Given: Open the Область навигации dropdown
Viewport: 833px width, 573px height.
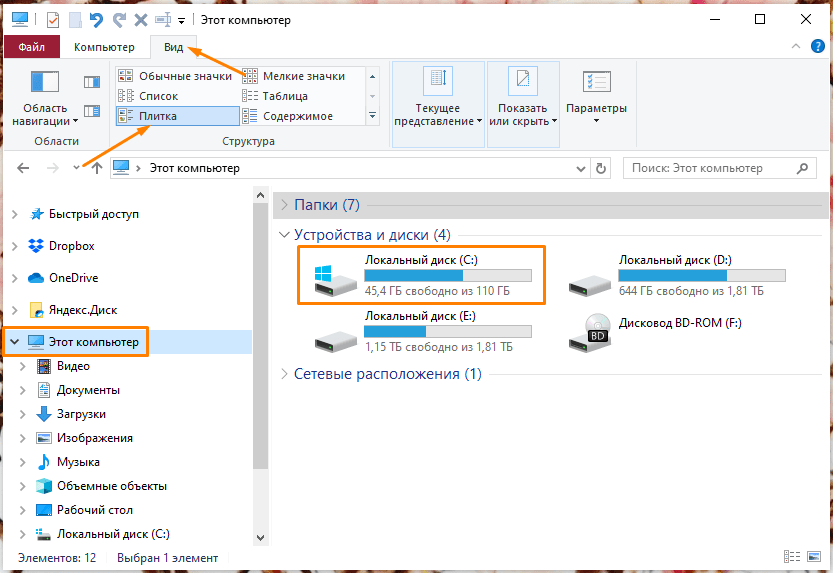Looking at the screenshot, I should point(46,114).
